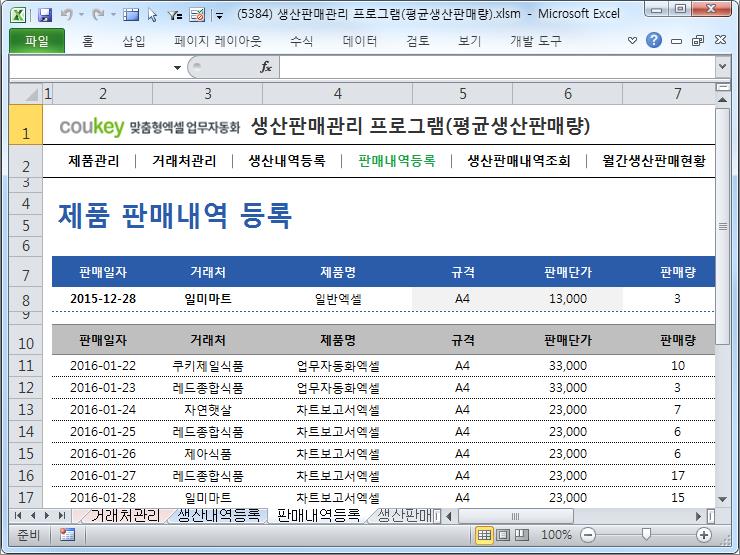Screen dimensions: 740x555
Task: Click the minimize ribbon heart-shaped icon
Action: [x=632, y=41]
